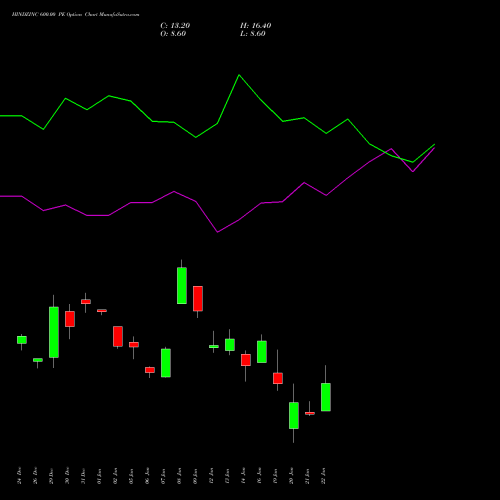This screenshot has height=500, width=500.
Task: Select the tall green candle above 29 Dec
Action: [54, 332]
